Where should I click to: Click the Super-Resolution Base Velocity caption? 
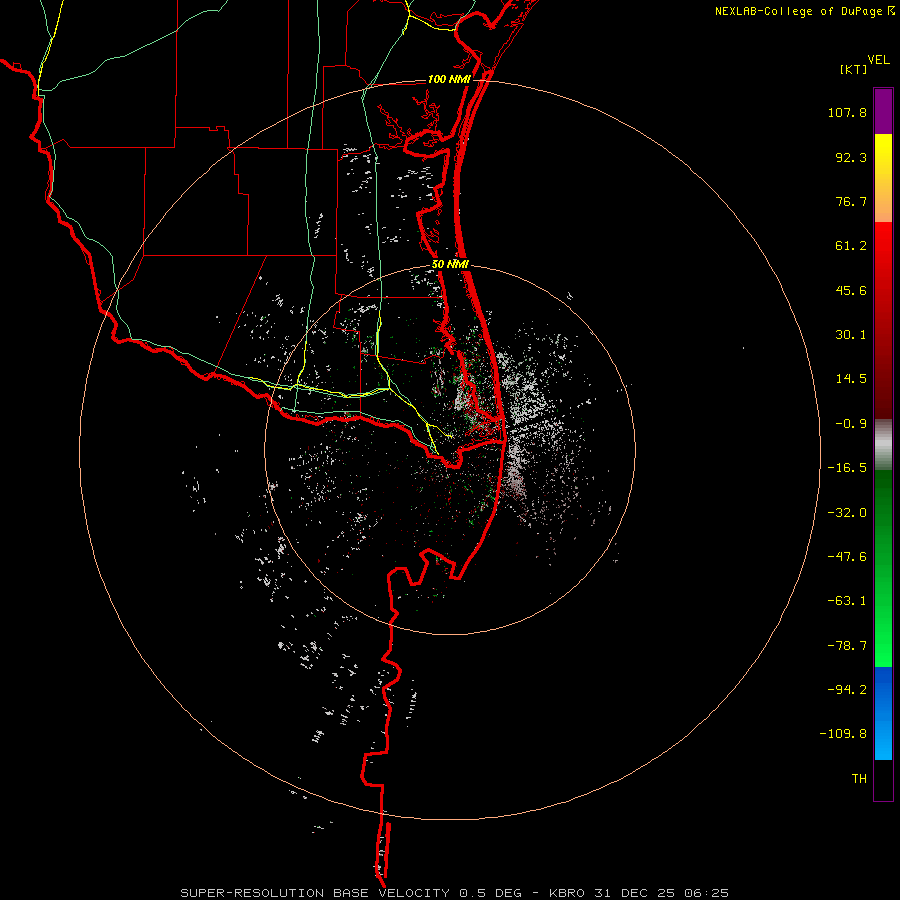point(455,893)
